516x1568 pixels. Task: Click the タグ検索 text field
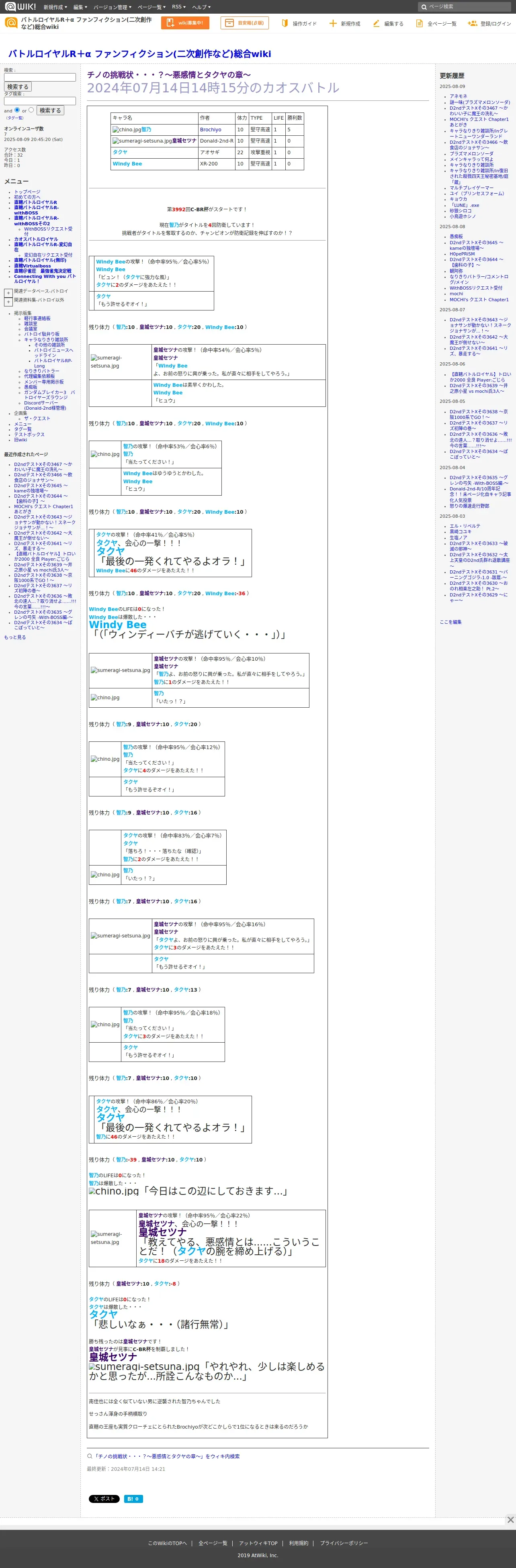pos(40,100)
